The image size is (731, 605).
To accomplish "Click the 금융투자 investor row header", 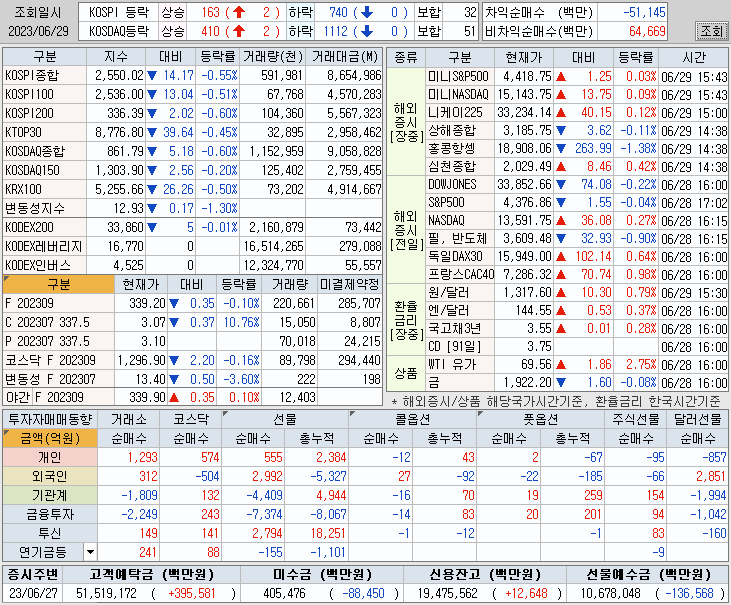I will (50, 515).
